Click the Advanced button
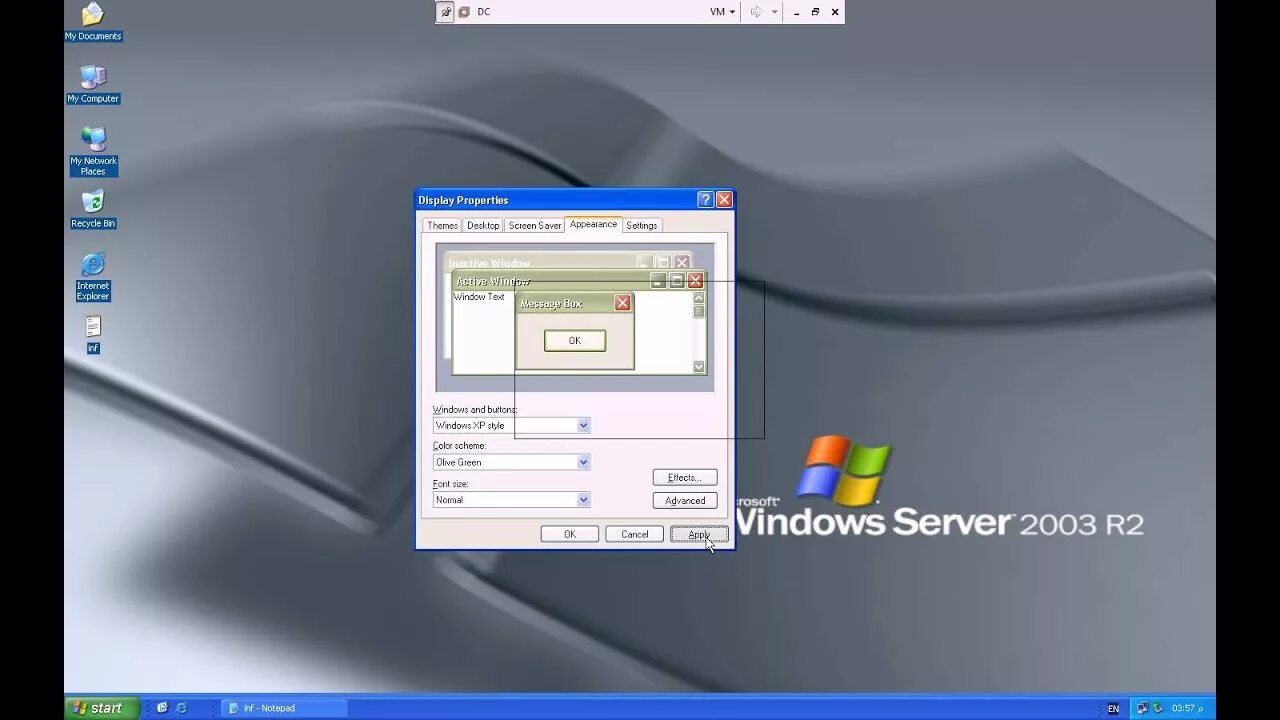 [x=685, y=501]
